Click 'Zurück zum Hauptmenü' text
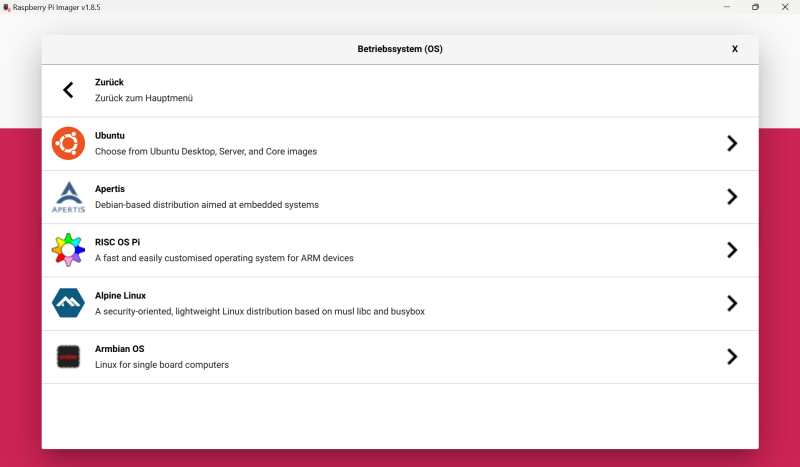The image size is (800, 467). (x=144, y=98)
